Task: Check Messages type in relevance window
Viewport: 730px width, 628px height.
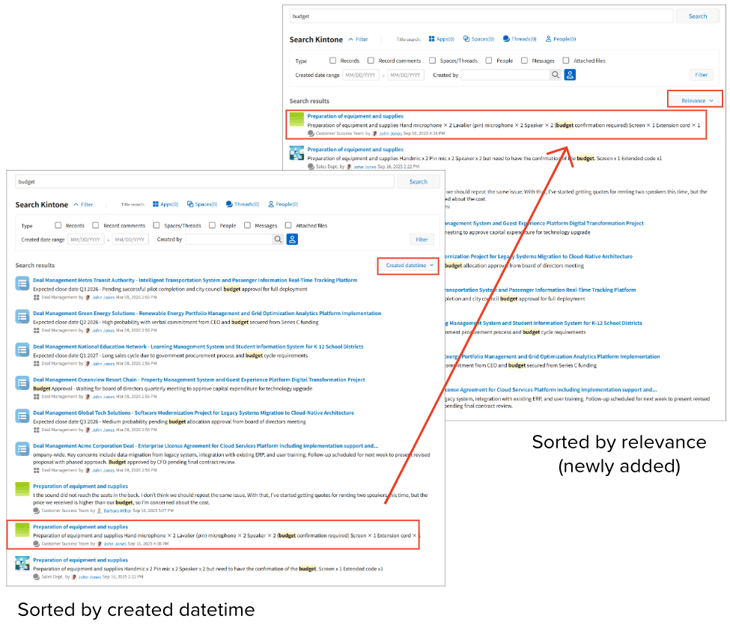Action: pyautogui.click(x=524, y=61)
